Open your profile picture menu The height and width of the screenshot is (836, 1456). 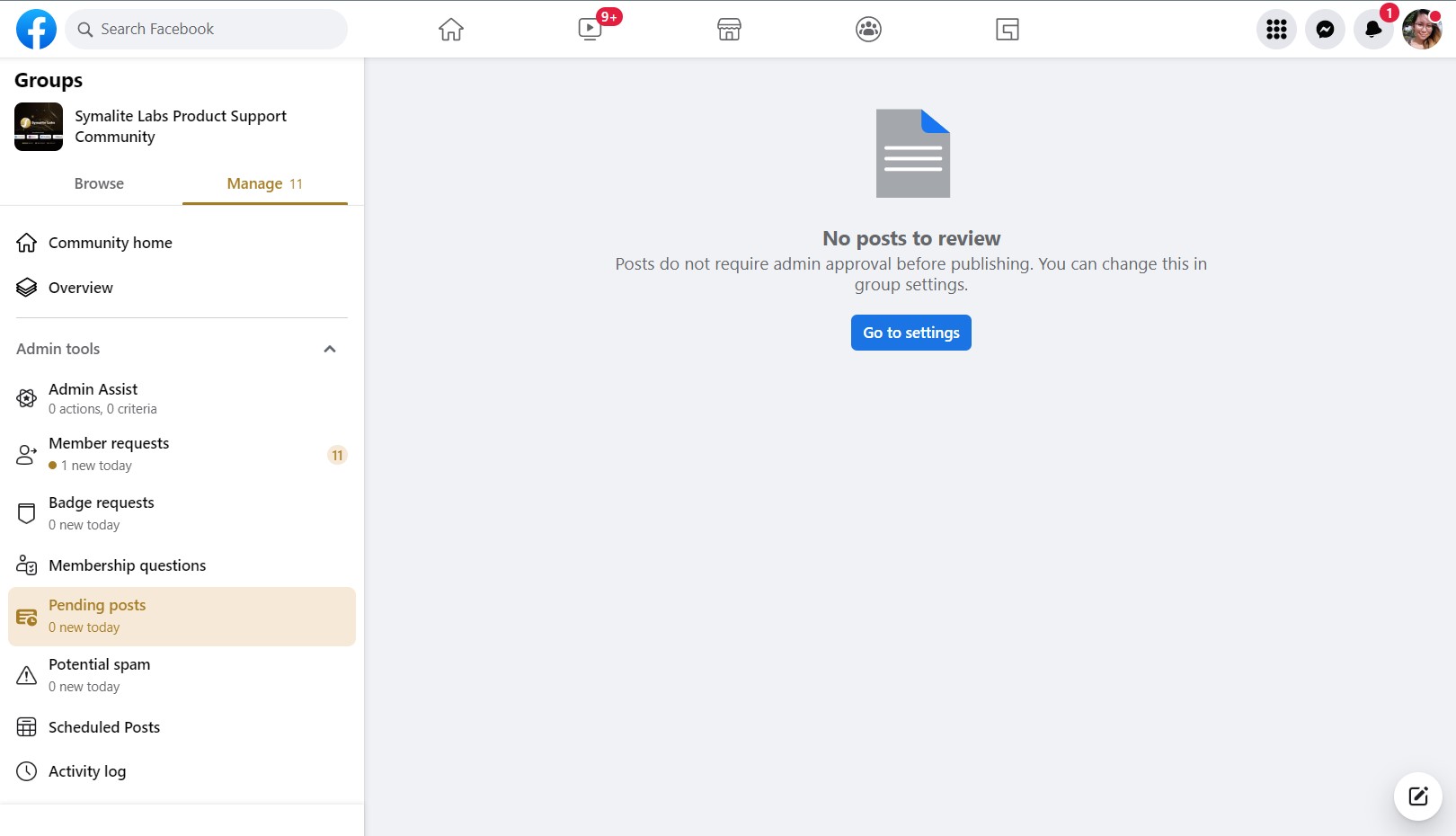click(x=1421, y=29)
